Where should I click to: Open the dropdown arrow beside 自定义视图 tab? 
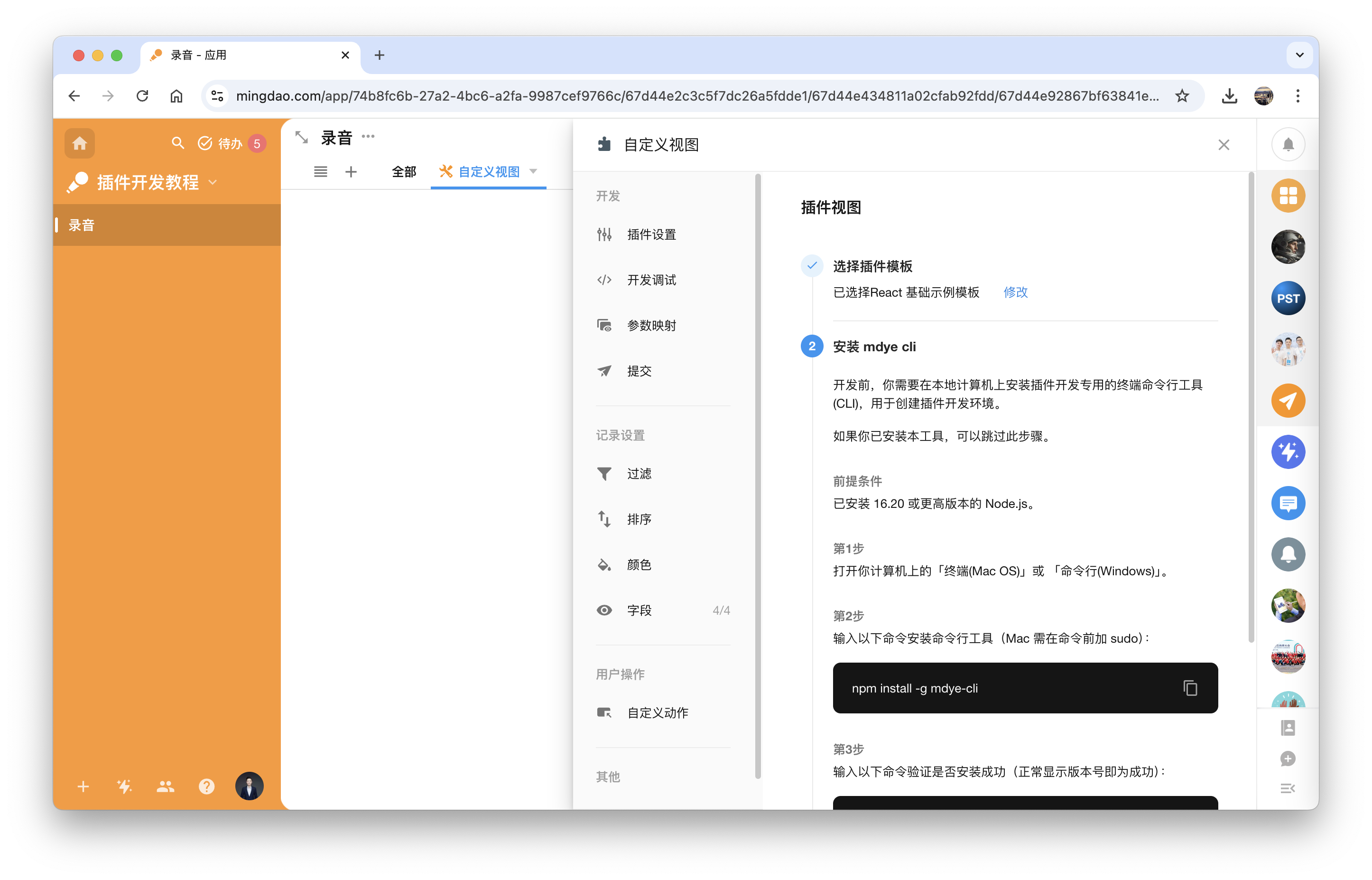tap(533, 171)
